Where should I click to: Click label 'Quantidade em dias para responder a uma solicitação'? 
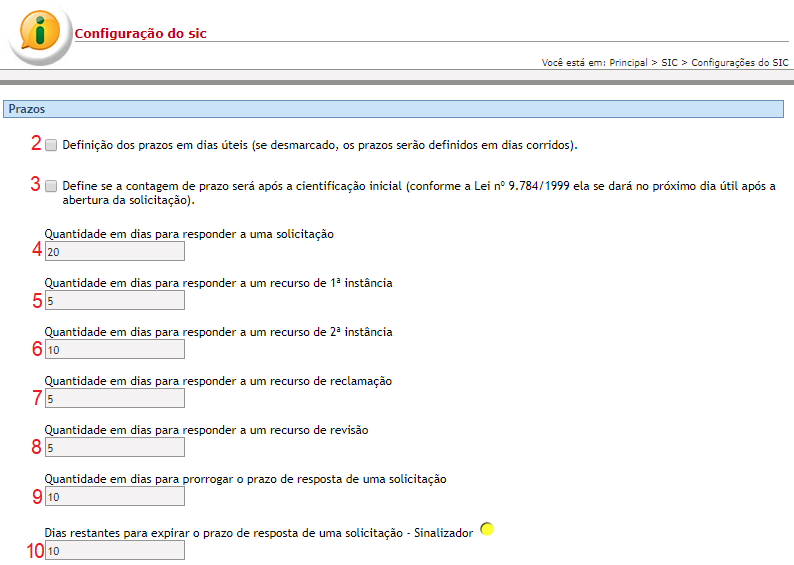coord(189,234)
